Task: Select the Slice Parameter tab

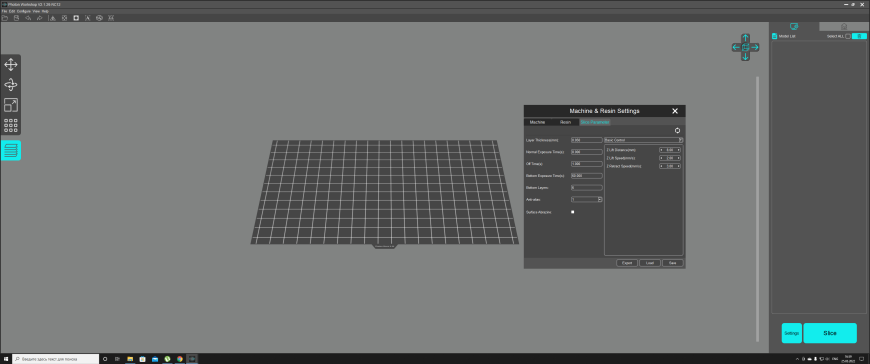Action: (x=594, y=122)
